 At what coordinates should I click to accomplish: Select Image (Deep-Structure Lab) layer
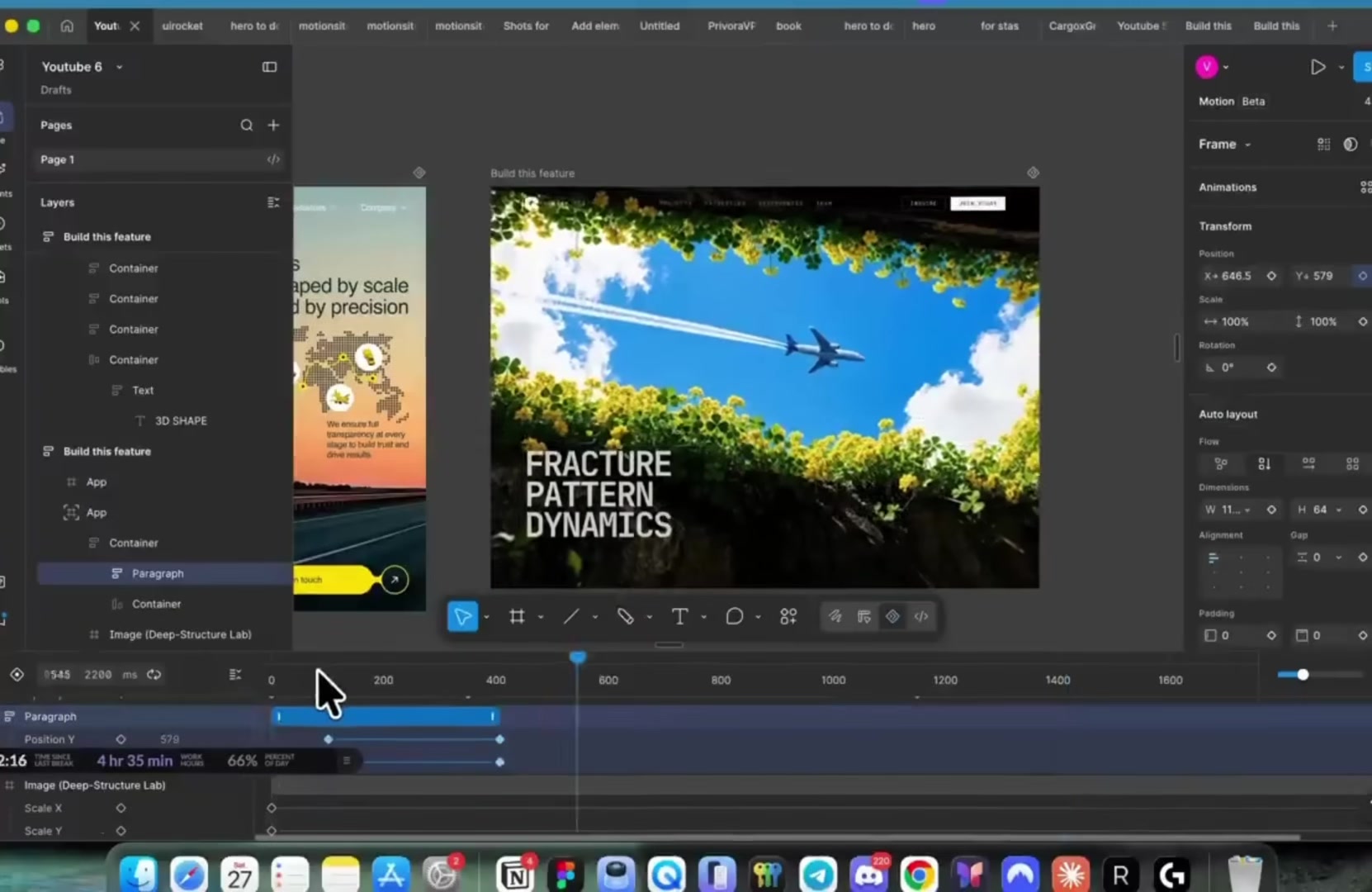coord(180,634)
